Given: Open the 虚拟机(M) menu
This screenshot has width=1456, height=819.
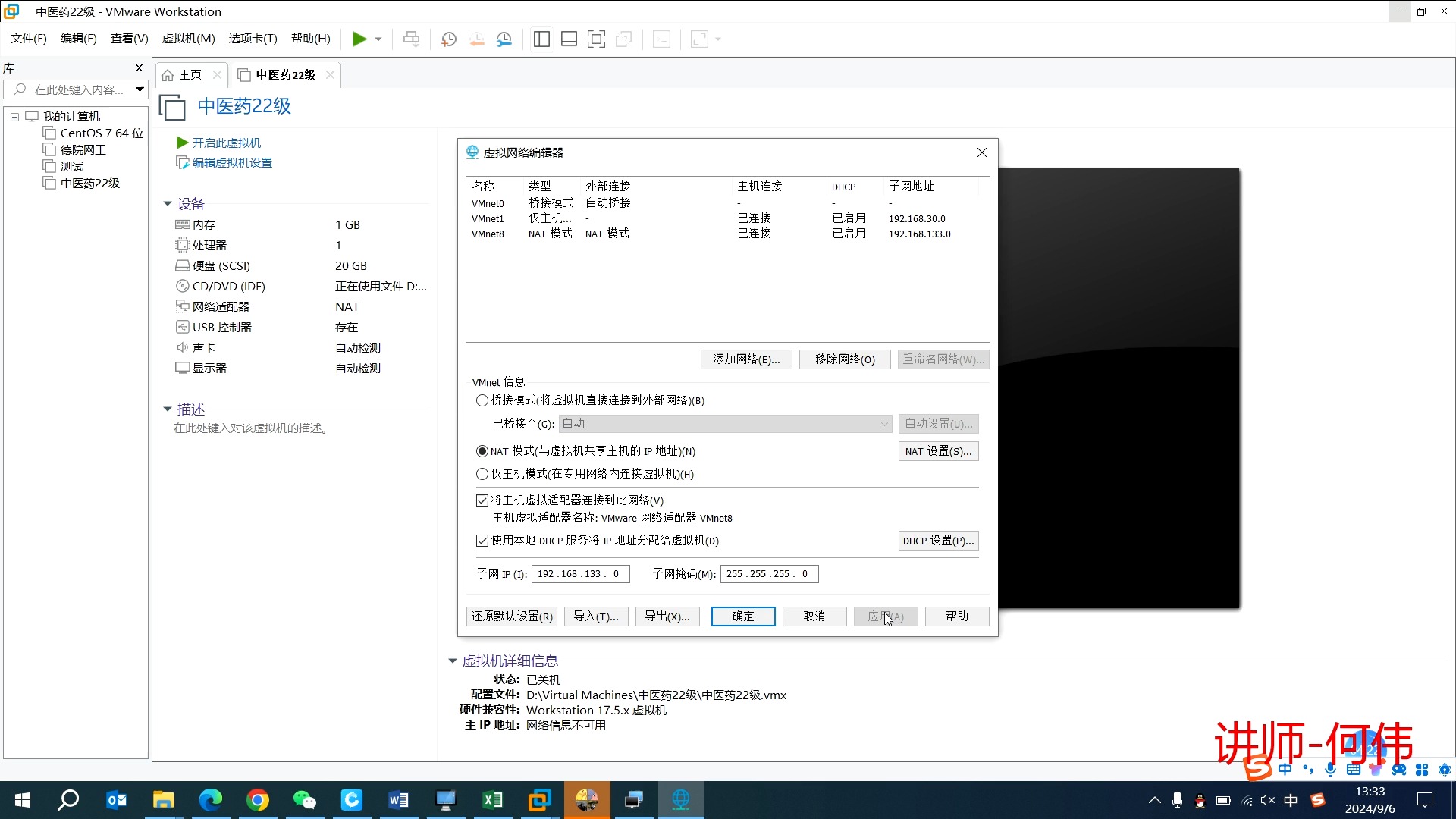Looking at the screenshot, I should (189, 39).
